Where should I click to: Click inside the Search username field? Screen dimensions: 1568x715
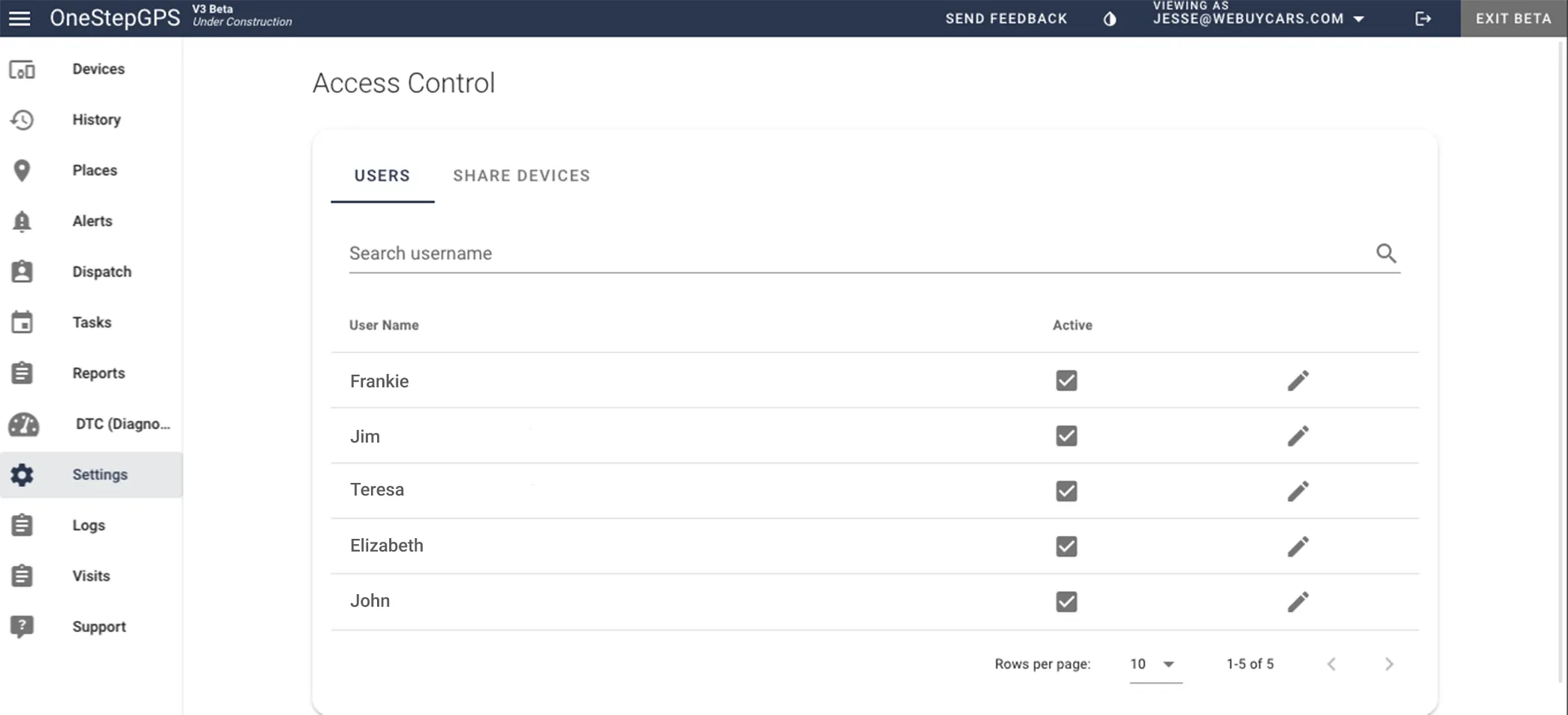click(672, 253)
